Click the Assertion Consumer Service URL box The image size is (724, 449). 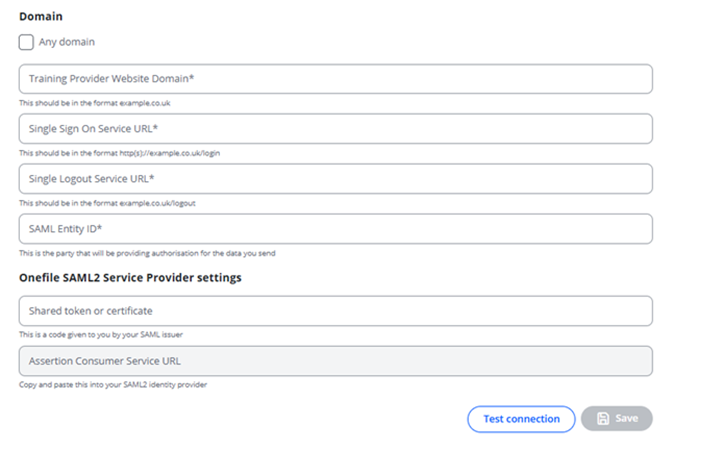pos(335,361)
